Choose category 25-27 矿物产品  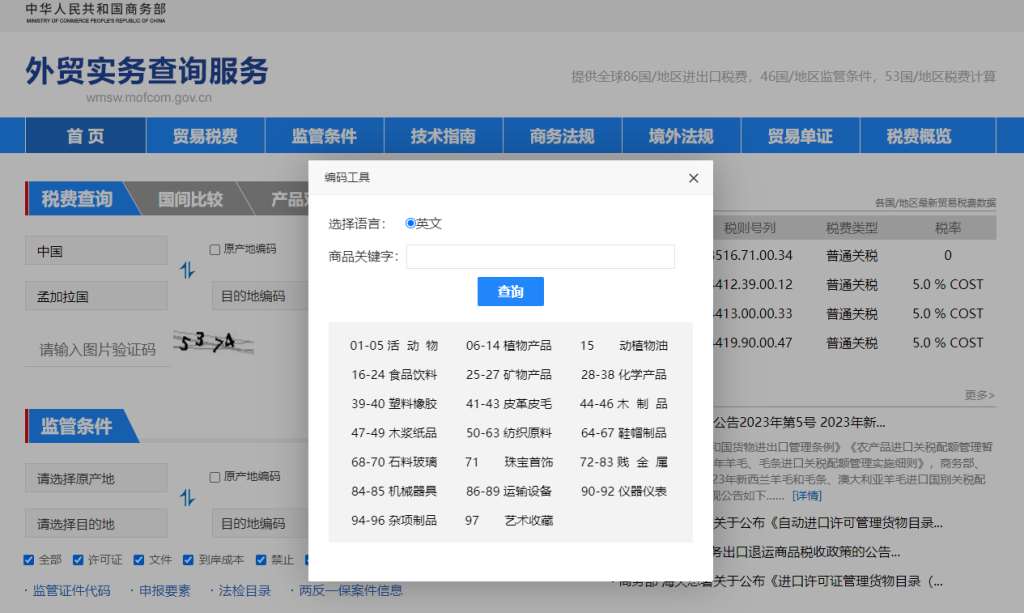509,375
